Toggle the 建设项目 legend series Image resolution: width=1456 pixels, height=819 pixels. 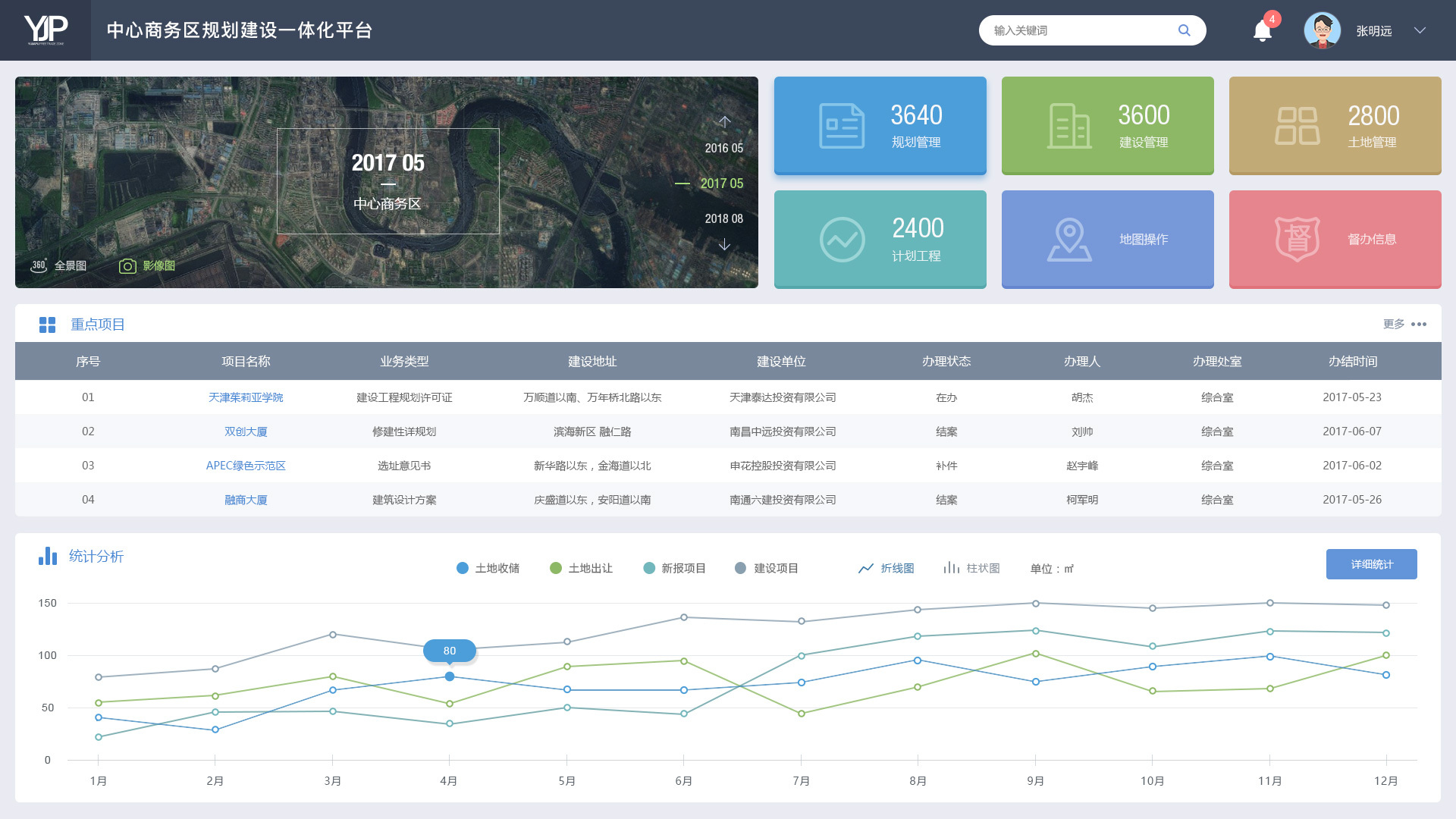click(767, 568)
